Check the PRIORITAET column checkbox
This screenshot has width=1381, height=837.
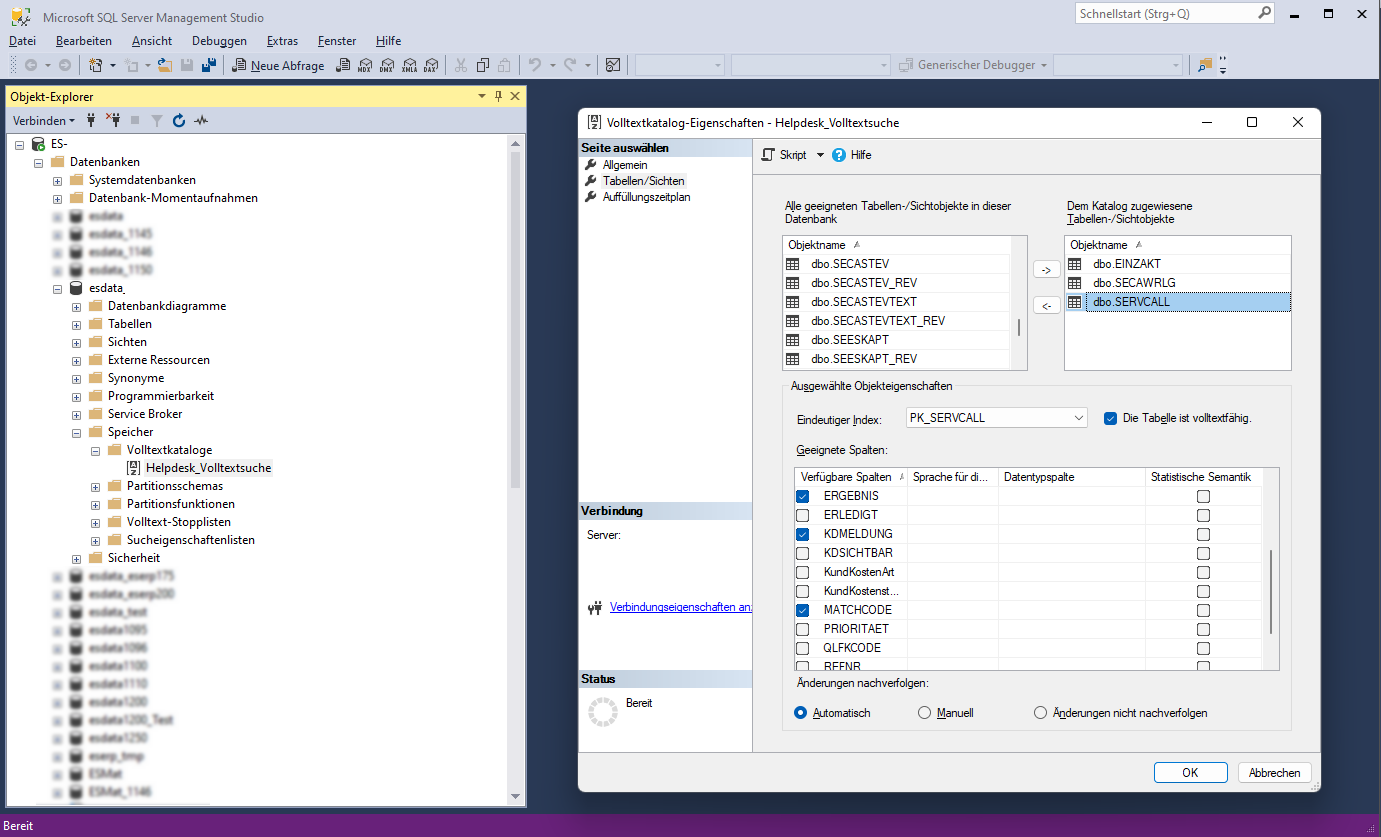[802, 629]
